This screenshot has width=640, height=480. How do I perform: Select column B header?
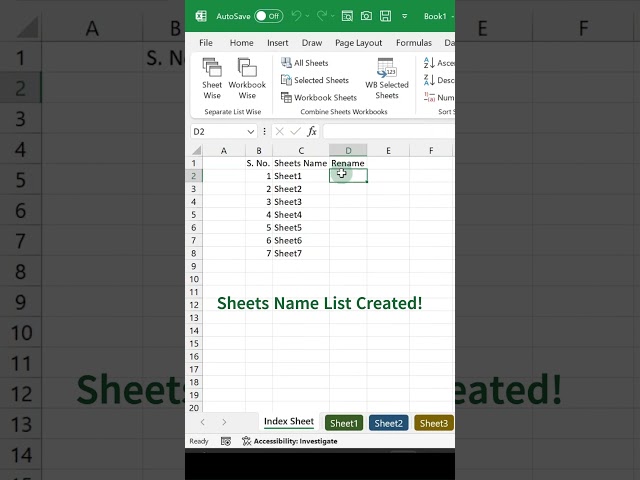(x=259, y=151)
